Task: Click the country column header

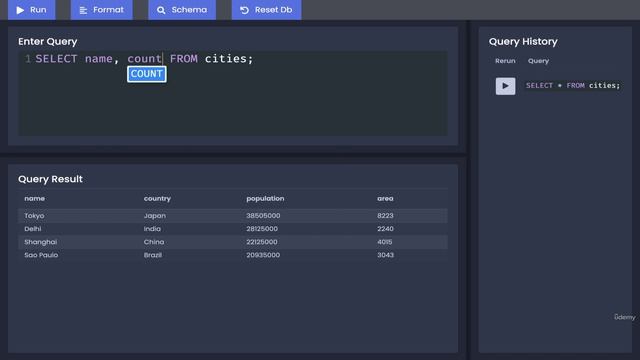Action: tap(157, 198)
